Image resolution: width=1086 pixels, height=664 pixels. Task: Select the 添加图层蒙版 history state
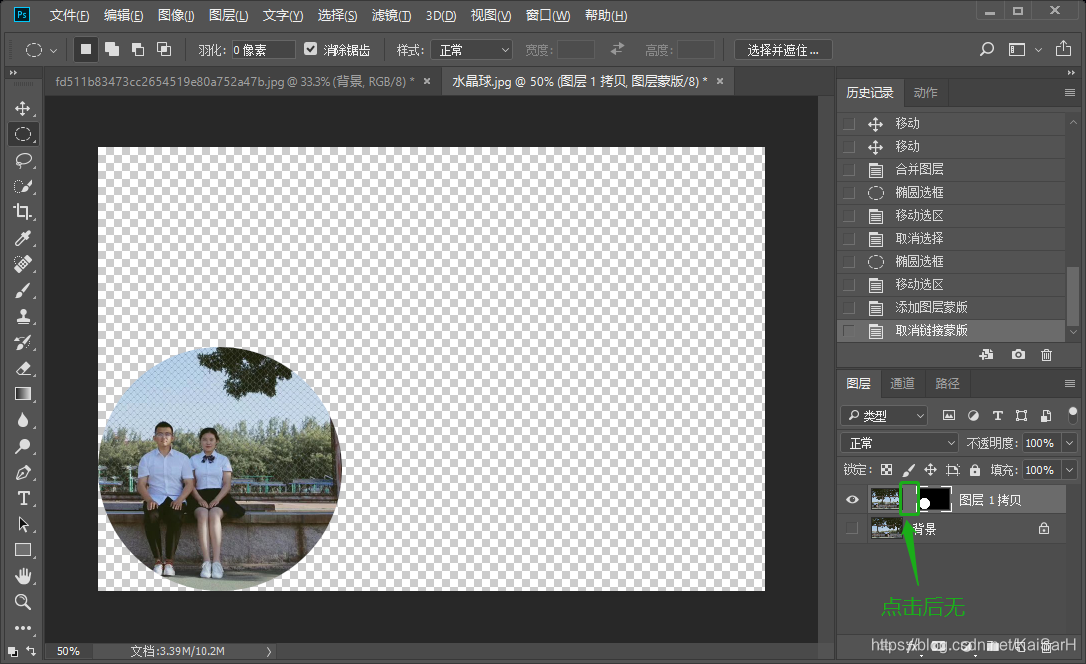(x=951, y=307)
